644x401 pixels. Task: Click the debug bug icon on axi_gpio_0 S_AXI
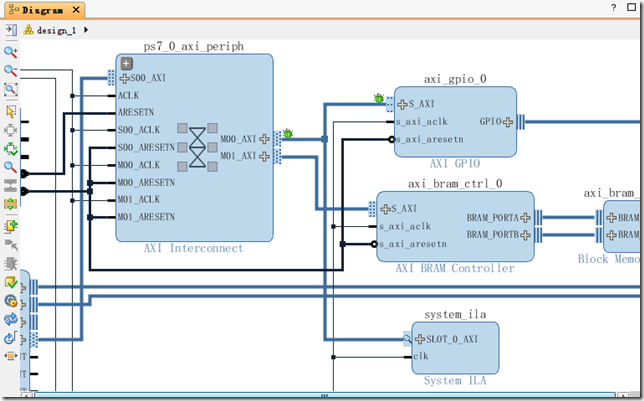click(x=379, y=98)
